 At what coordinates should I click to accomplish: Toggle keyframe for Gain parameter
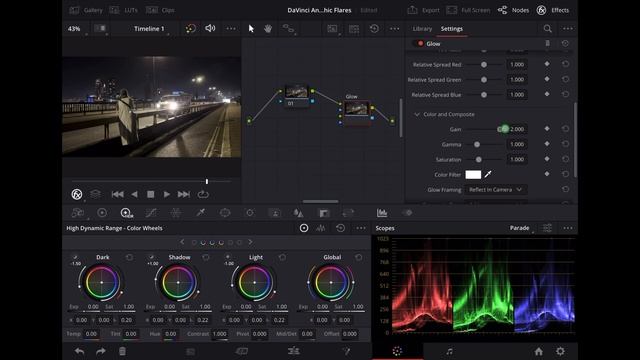pos(547,129)
